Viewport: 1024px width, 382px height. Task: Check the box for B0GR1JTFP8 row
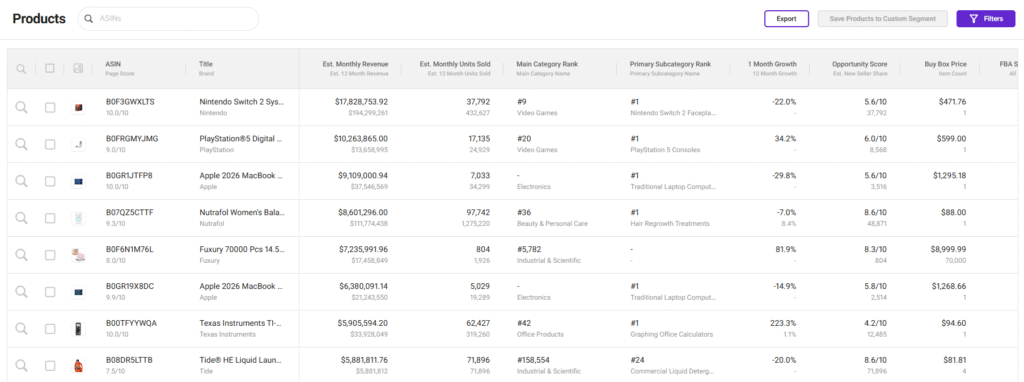50,182
